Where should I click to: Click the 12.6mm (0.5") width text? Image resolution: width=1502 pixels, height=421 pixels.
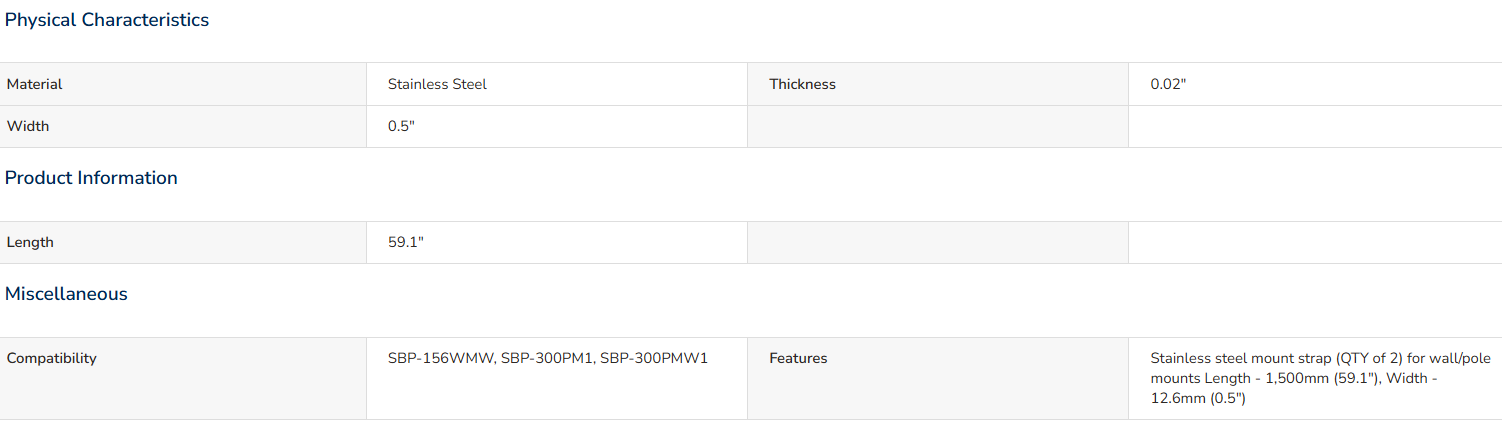click(x=1198, y=398)
